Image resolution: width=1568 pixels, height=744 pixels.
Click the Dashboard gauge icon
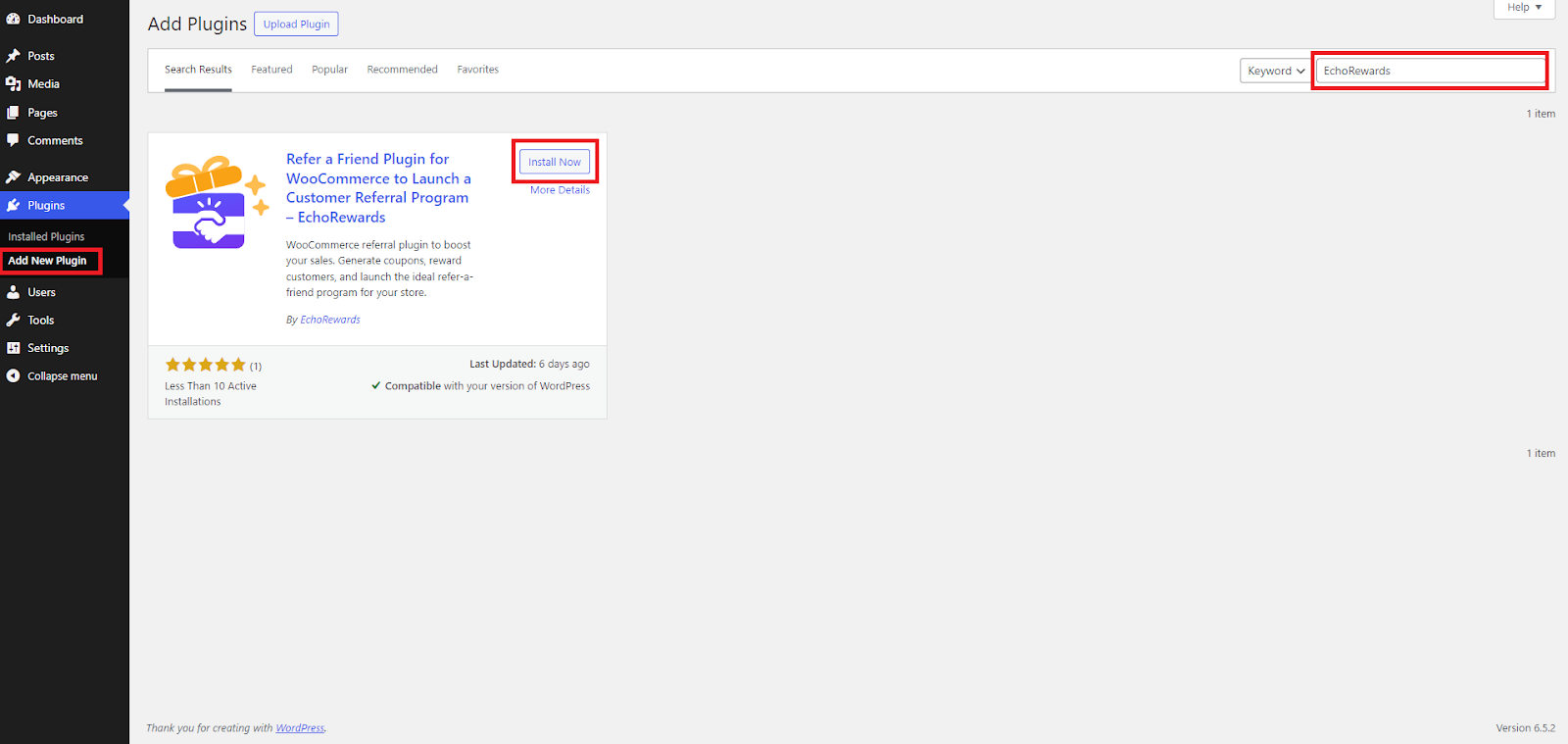pos(13,19)
